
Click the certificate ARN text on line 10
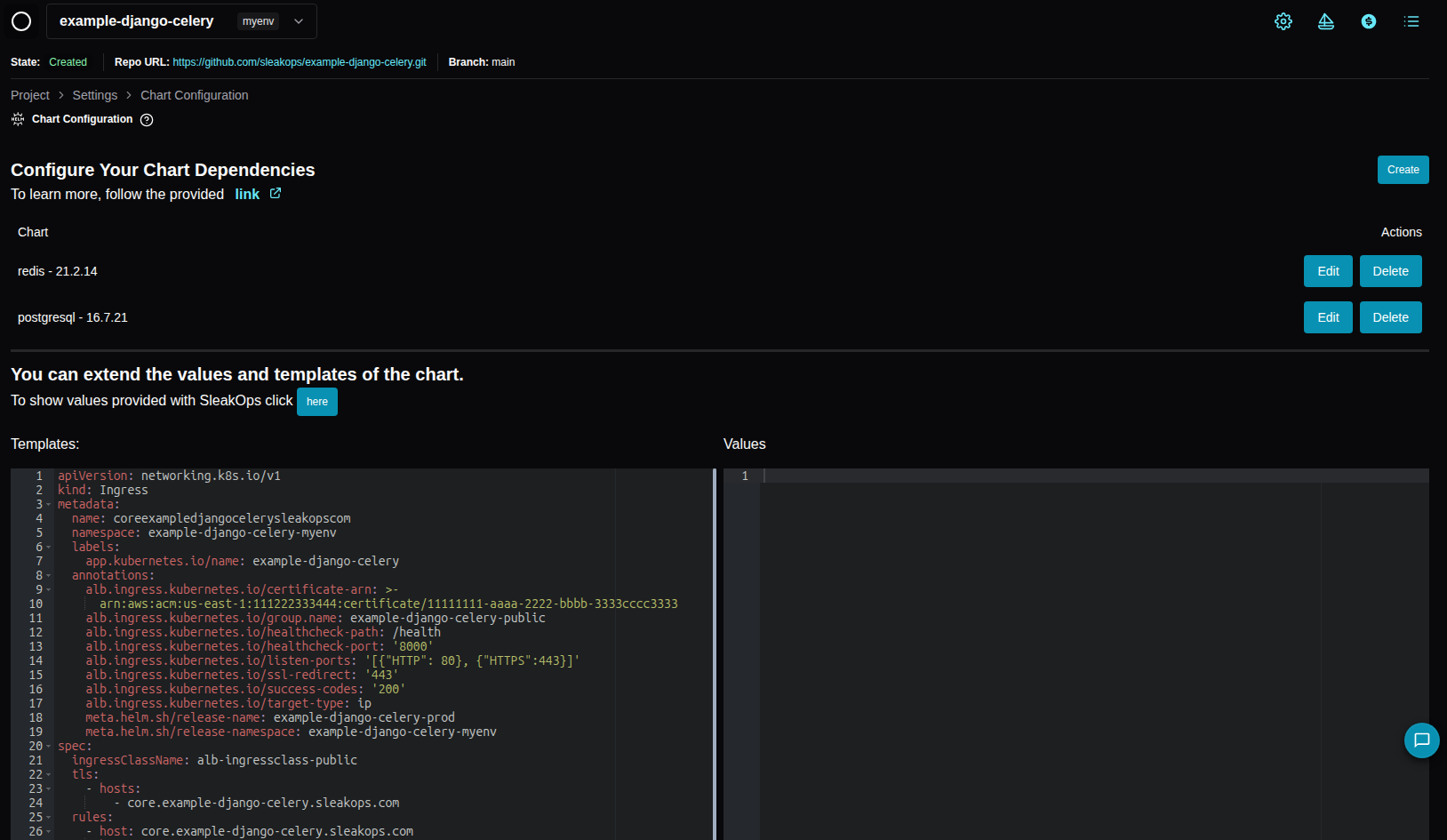(x=388, y=604)
